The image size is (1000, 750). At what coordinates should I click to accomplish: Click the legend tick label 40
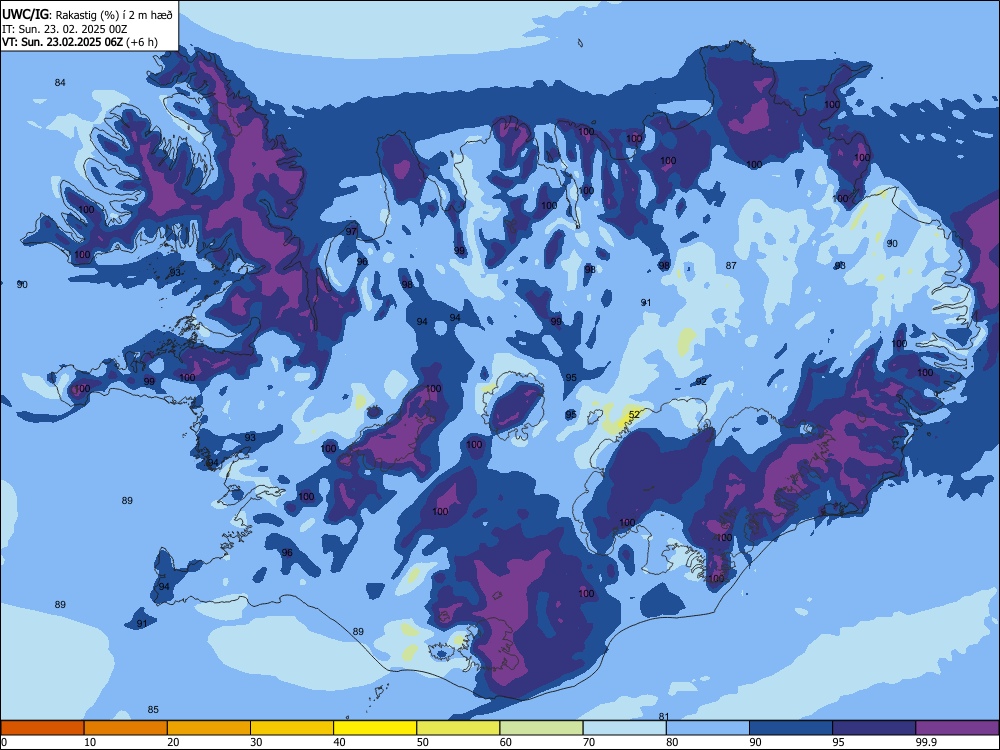339,742
